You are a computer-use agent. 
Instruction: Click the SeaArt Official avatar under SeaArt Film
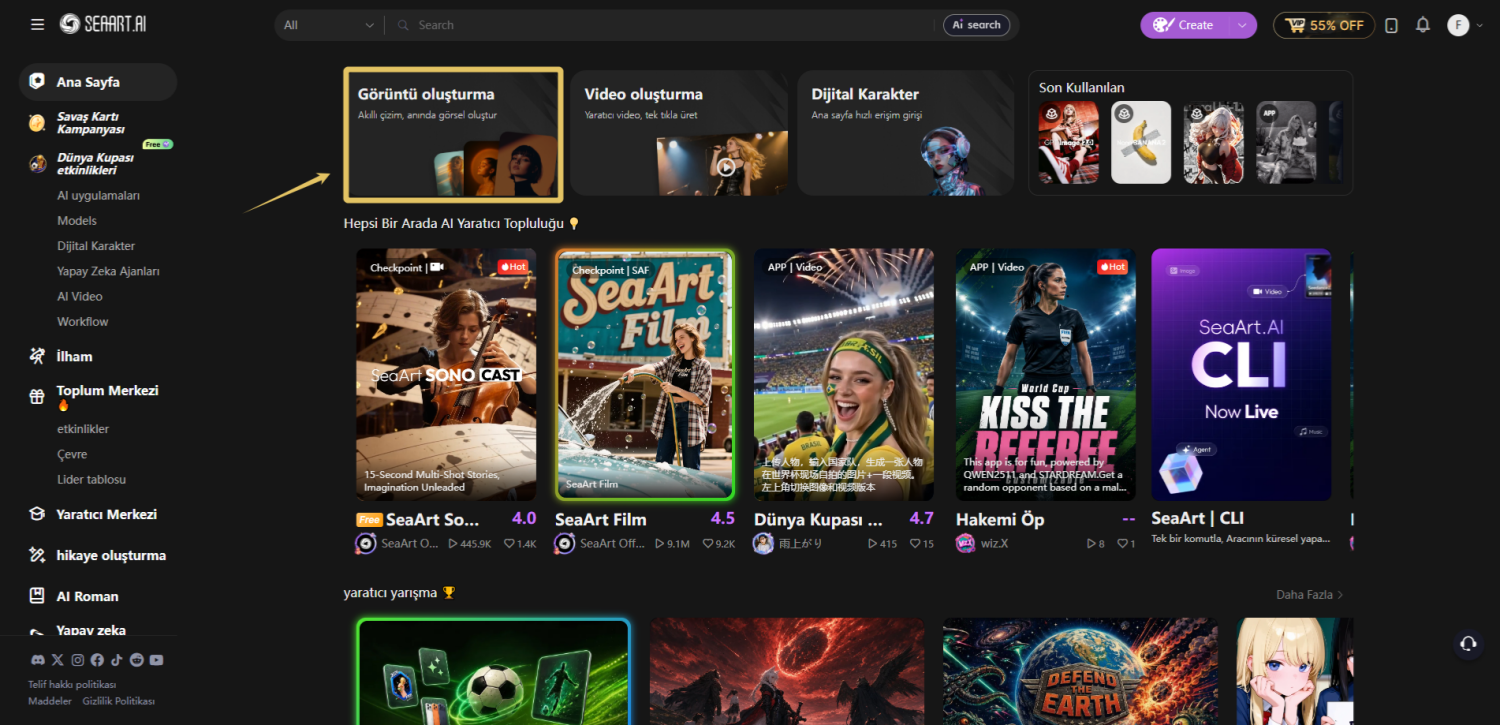(x=565, y=543)
